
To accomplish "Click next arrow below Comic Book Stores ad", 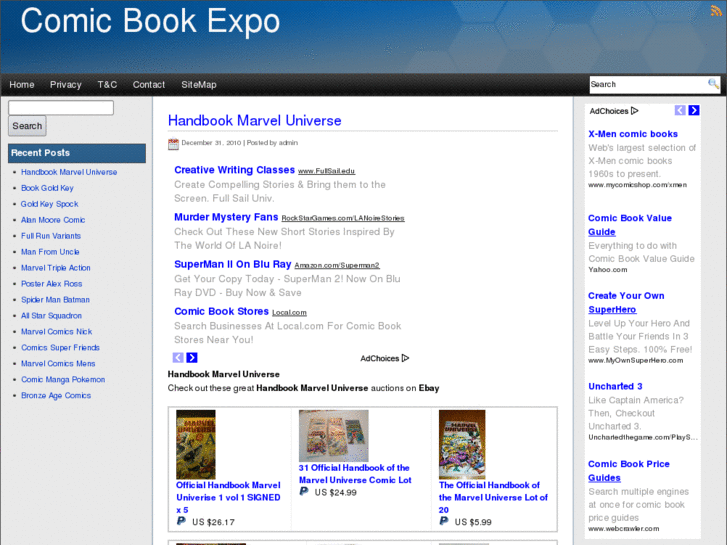I will pos(192,358).
